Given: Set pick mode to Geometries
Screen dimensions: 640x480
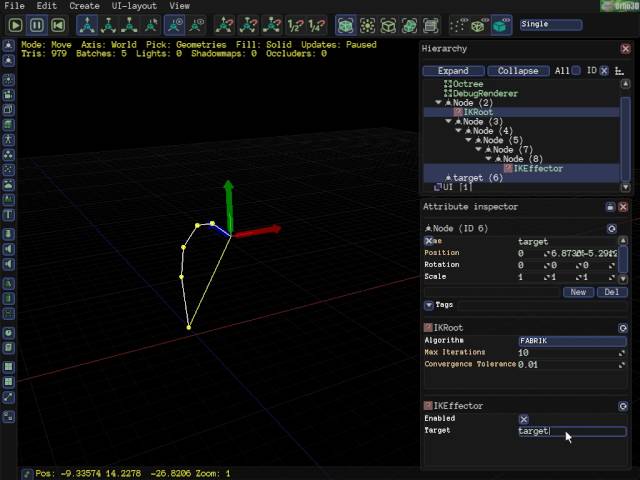Looking at the screenshot, I should point(345,25).
